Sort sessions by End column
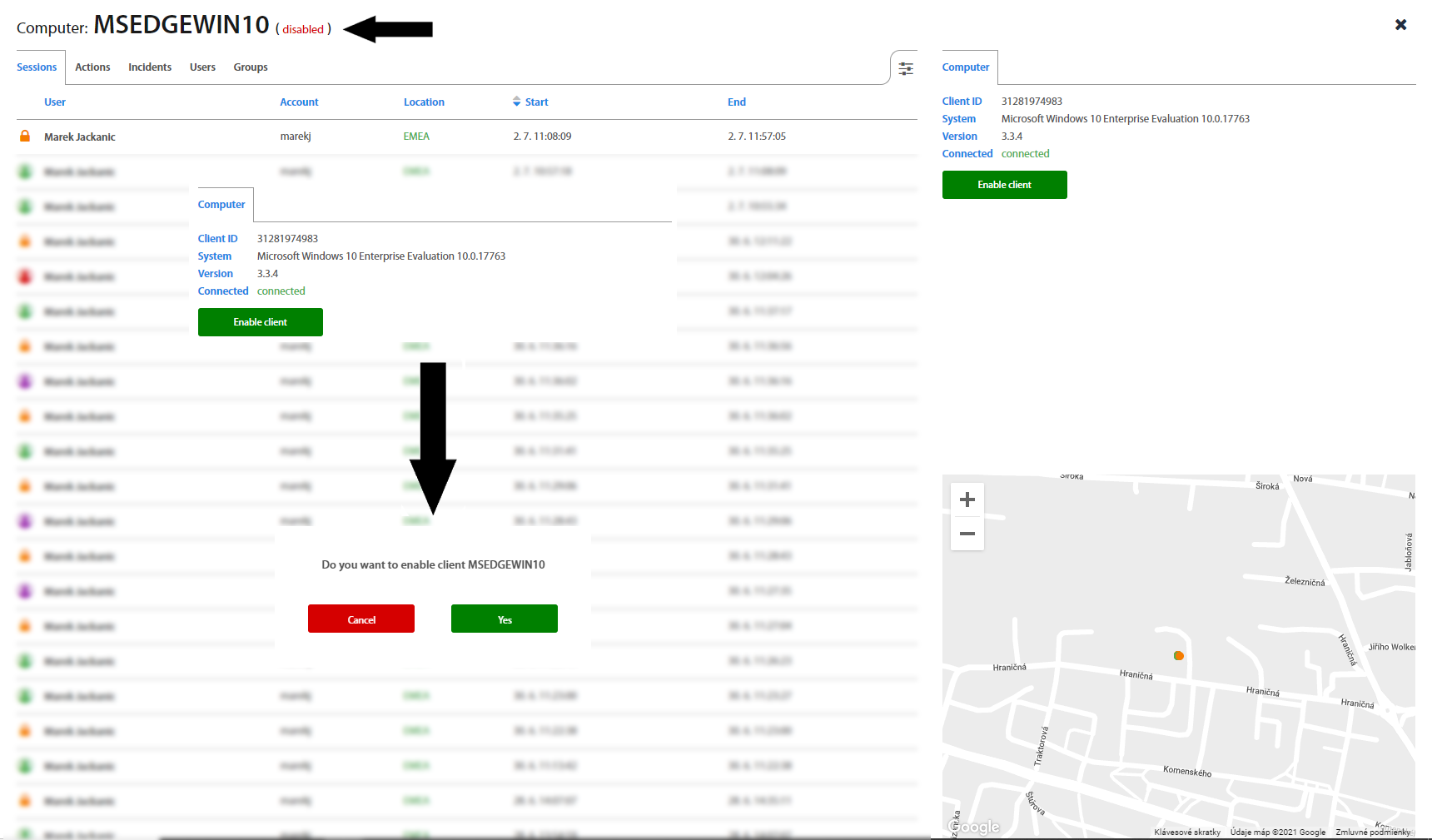The width and height of the screenshot is (1432, 840). point(736,102)
